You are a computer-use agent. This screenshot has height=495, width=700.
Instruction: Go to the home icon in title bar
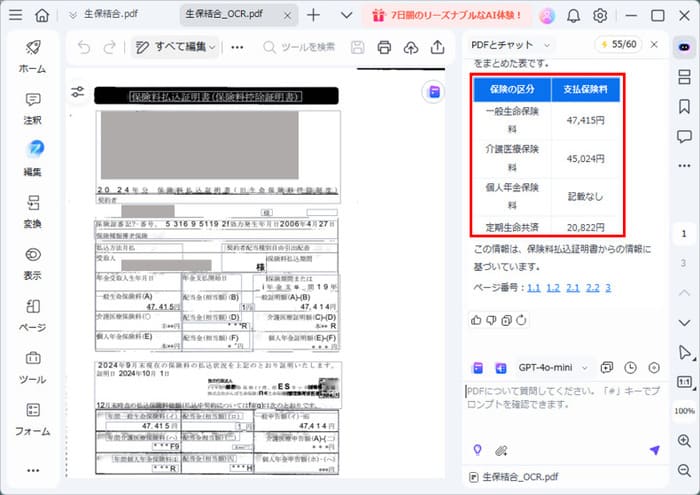(42, 15)
